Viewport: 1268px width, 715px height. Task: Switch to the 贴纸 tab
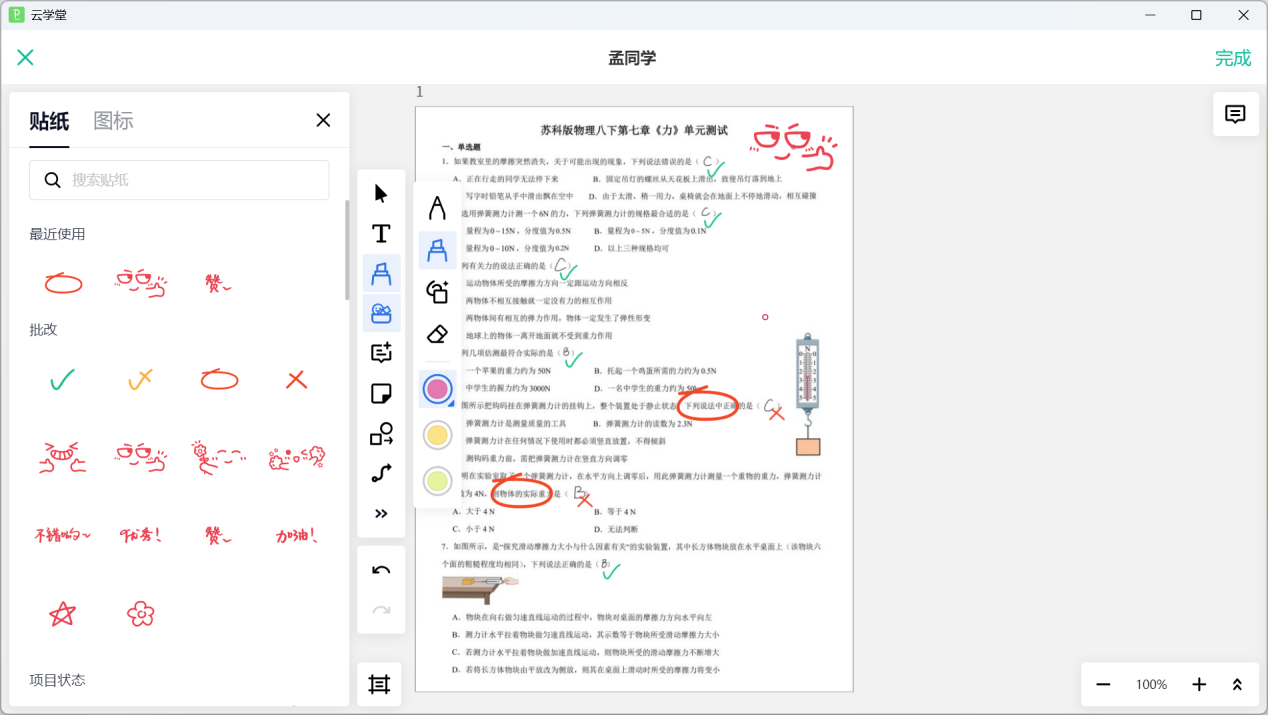tap(49, 121)
